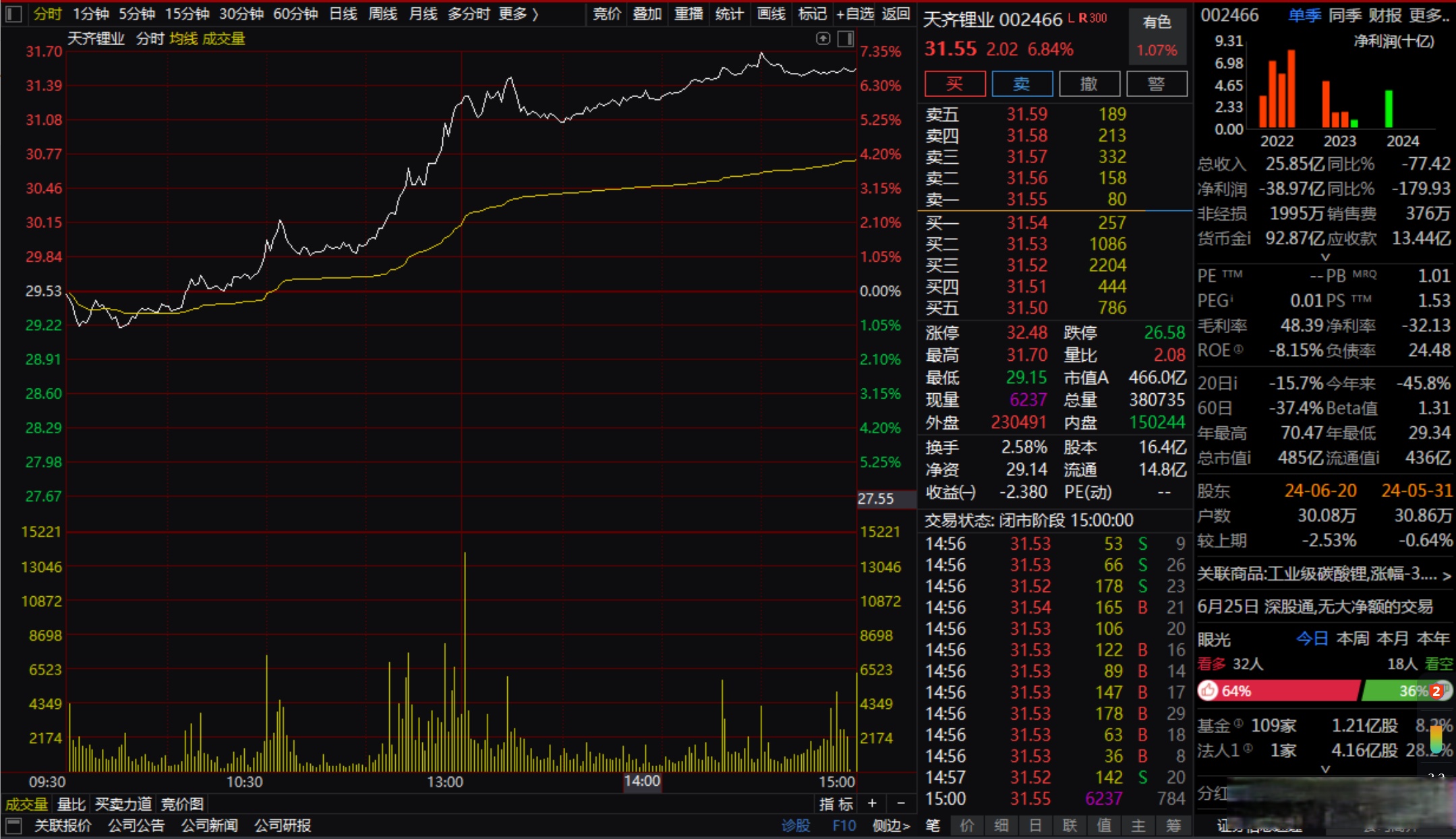Switch to the 日线 daily chart tab
This screenshot has width=1456, height=839.
(344, 13)
